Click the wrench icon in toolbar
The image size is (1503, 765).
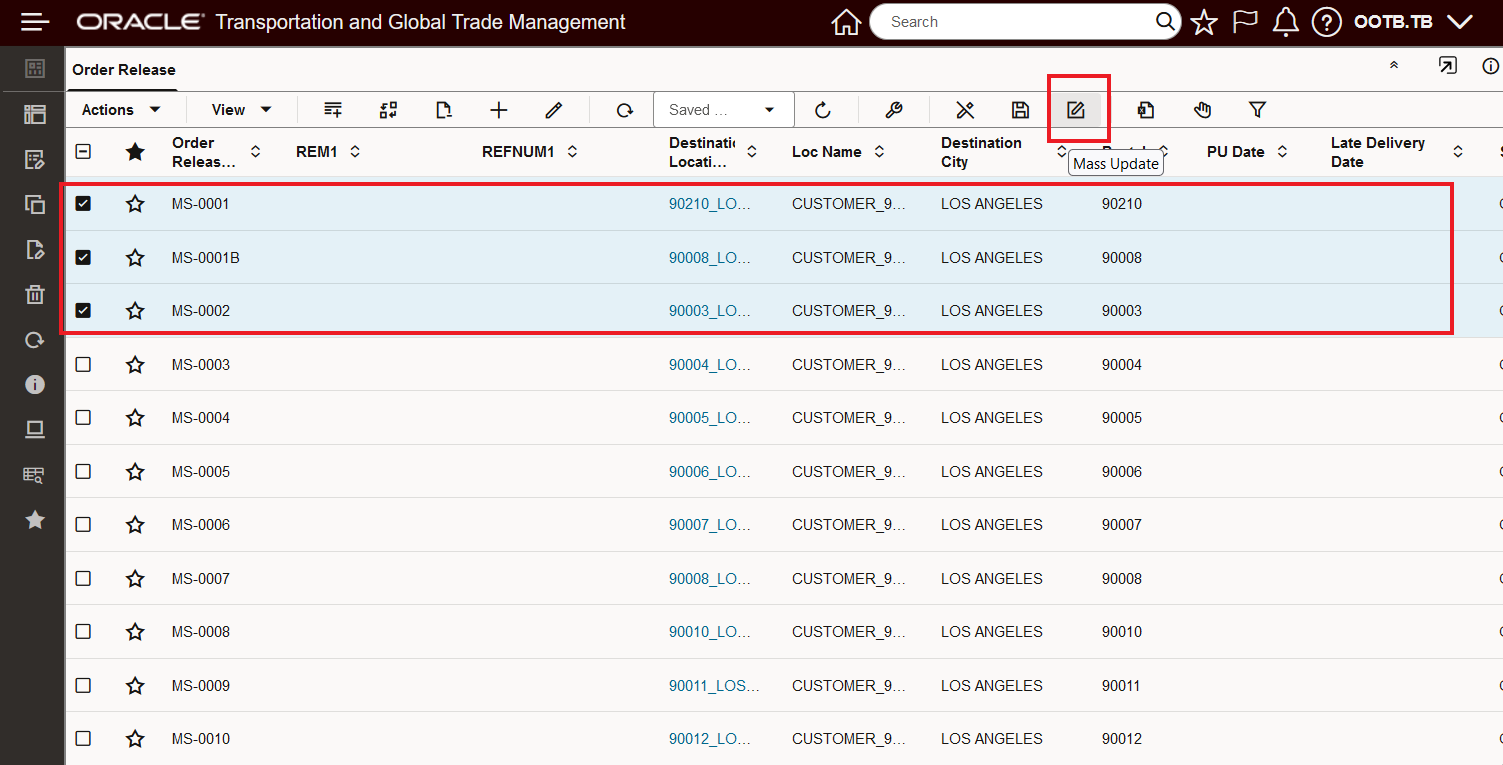(x=894, y=110)
